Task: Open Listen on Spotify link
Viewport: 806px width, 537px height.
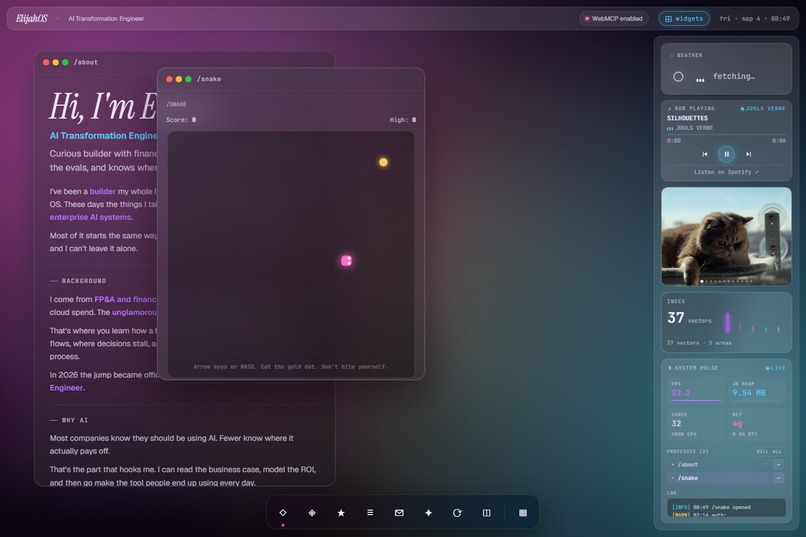Action: coord(726,172)
